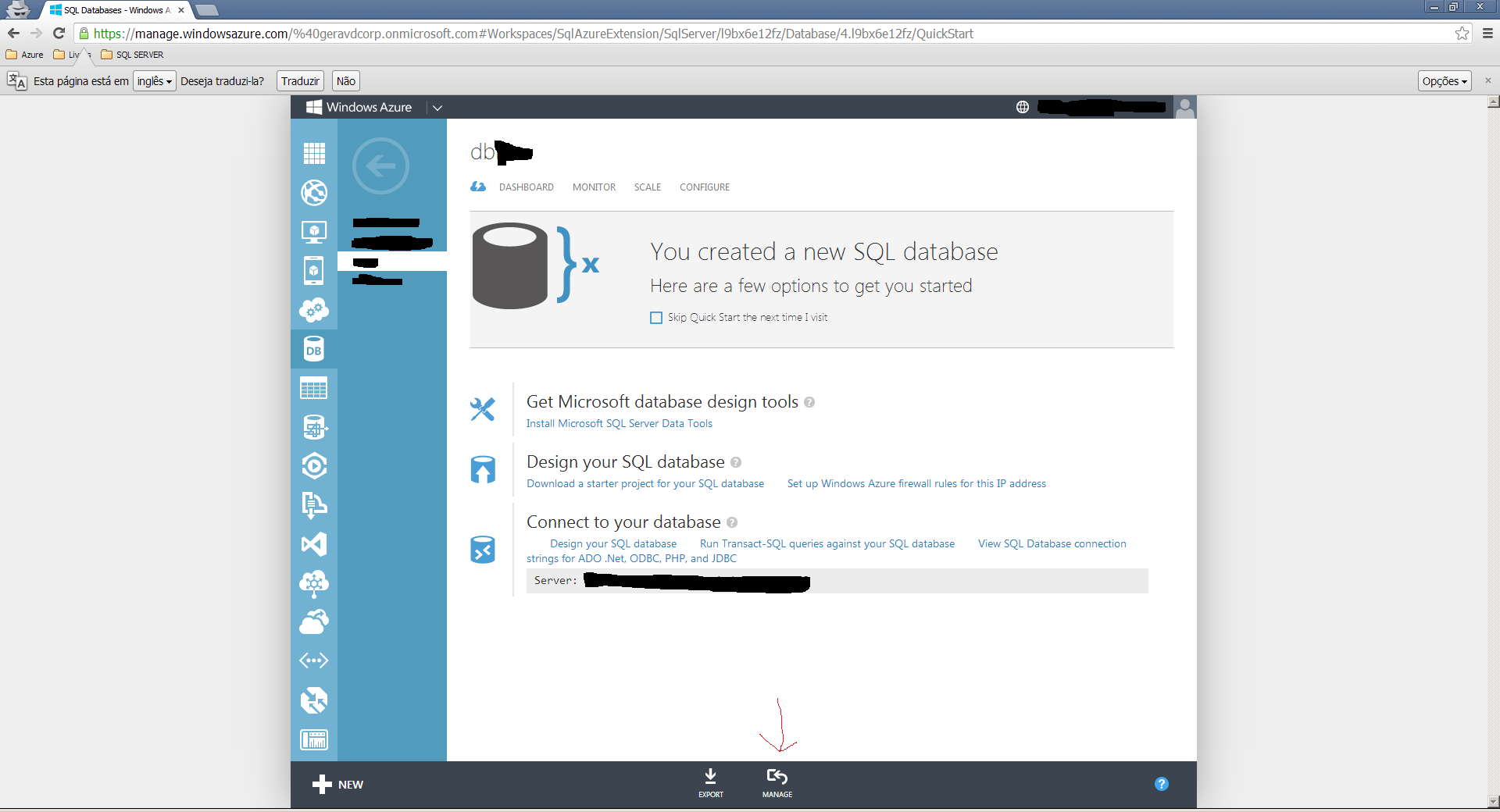The image size is (1500, 812).
Task: Open Visual Studio icon in sidebar
Action: 314,544
